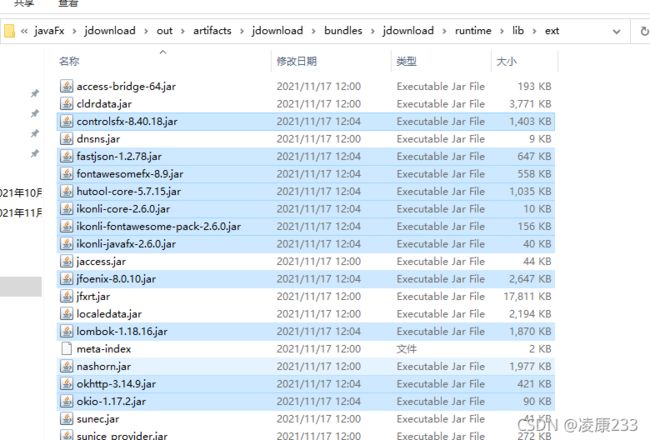Image resolution: width=650 pixels, height=440 pixels.
Task: Select the localedata.jar file name
Action: pos(109,314)
